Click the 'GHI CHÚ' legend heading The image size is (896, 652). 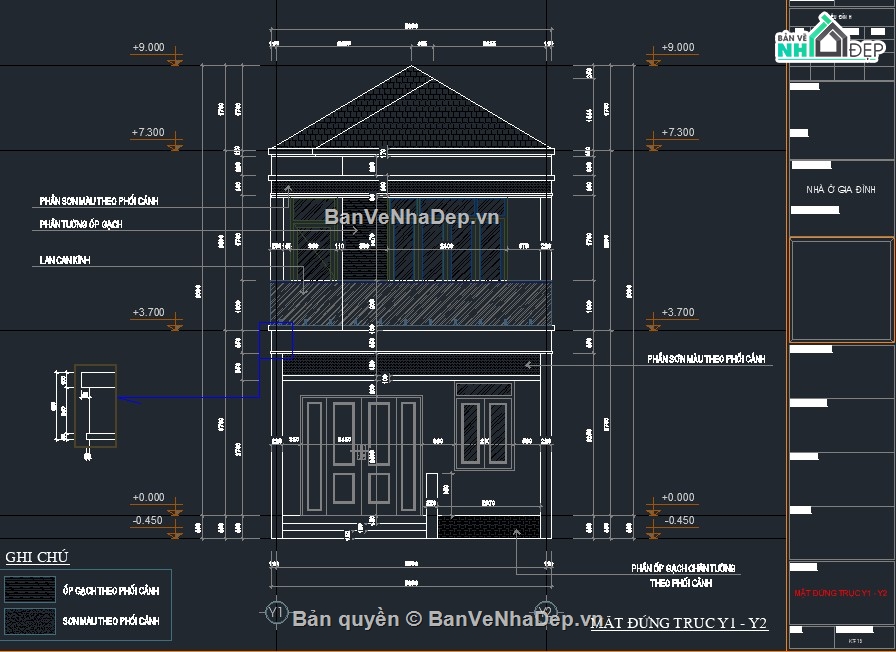point(37,557)
